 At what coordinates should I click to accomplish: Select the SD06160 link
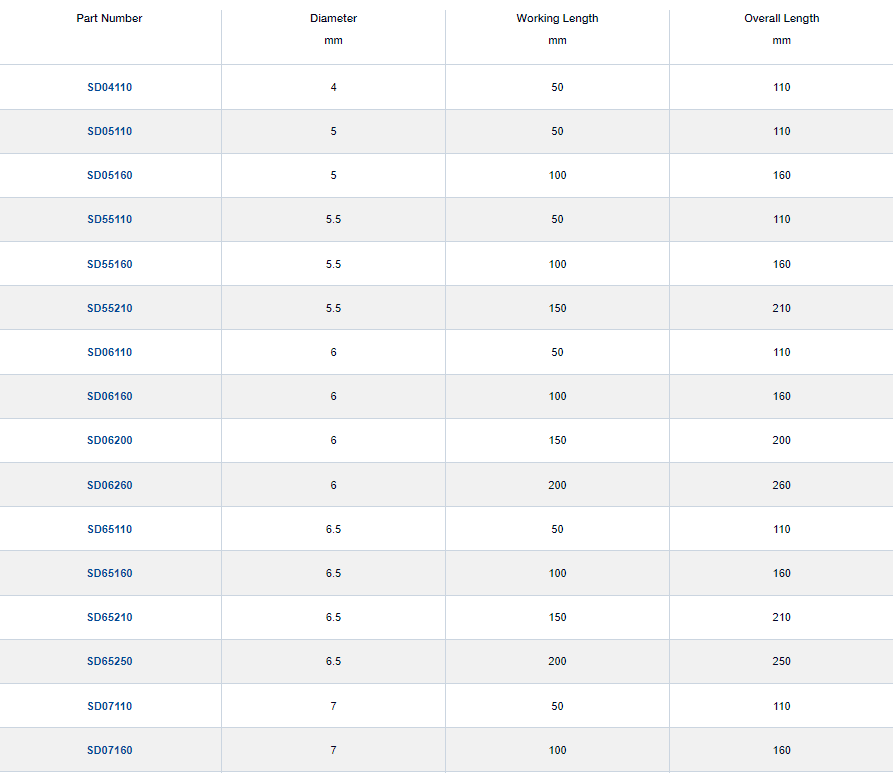[109, 396]
